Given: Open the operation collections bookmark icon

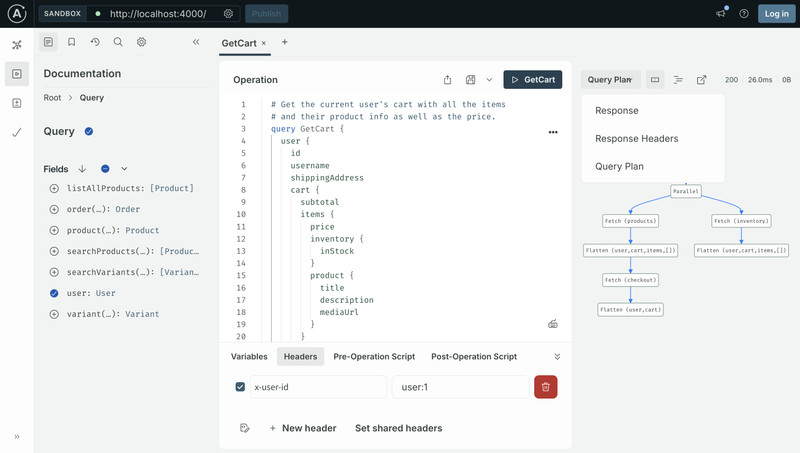Looking at the screenshot, I should point(71,42).
